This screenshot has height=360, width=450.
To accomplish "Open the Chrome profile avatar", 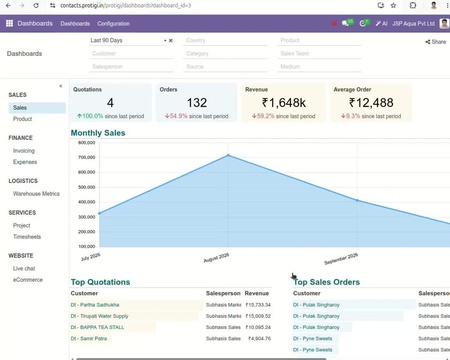I will 433,5.
